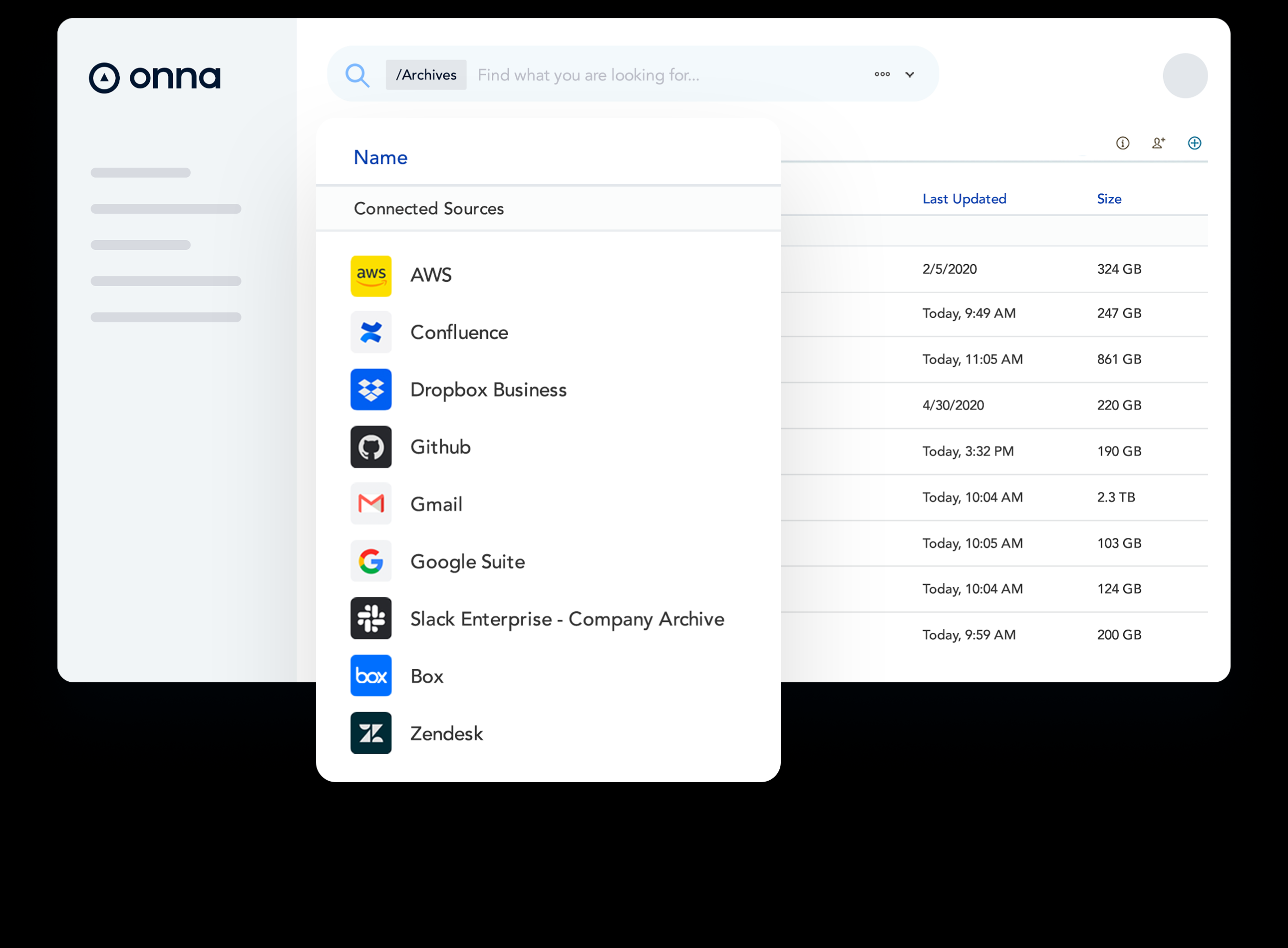Image resolution: width=1288 pixels, height=948 pixels.
Task: Click the Gmail logo icon
Action: tap(371, 504)
